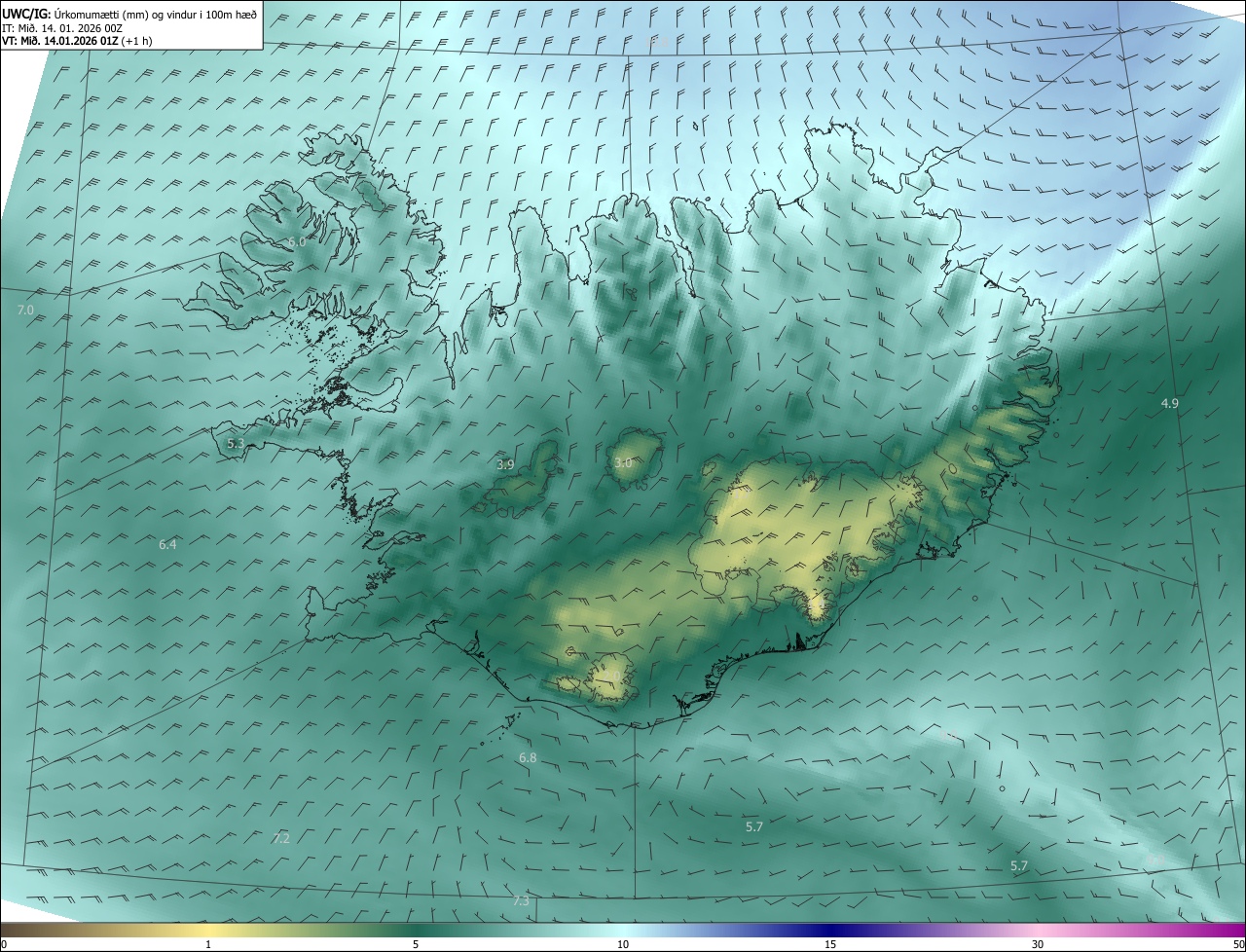Click the pale yellow color segment of the scale

click(208, 930)
